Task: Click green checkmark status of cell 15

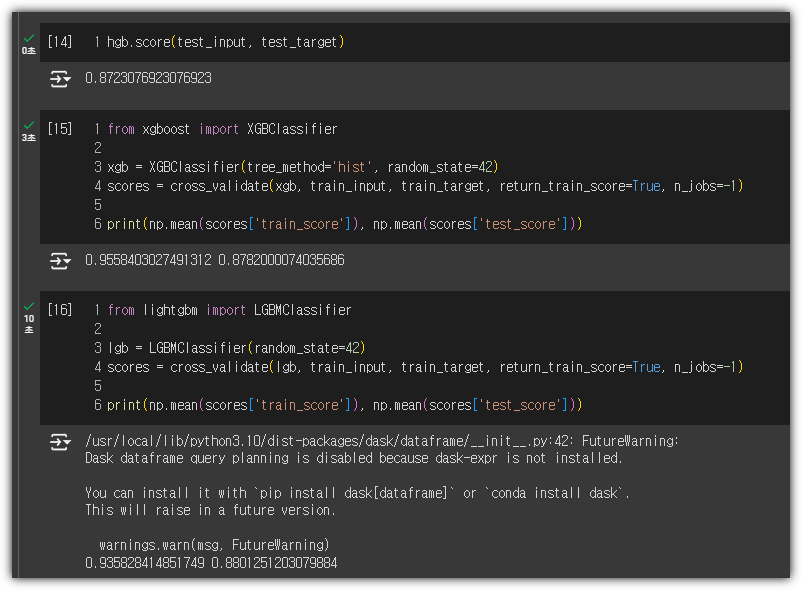Action: click(29, 125)
